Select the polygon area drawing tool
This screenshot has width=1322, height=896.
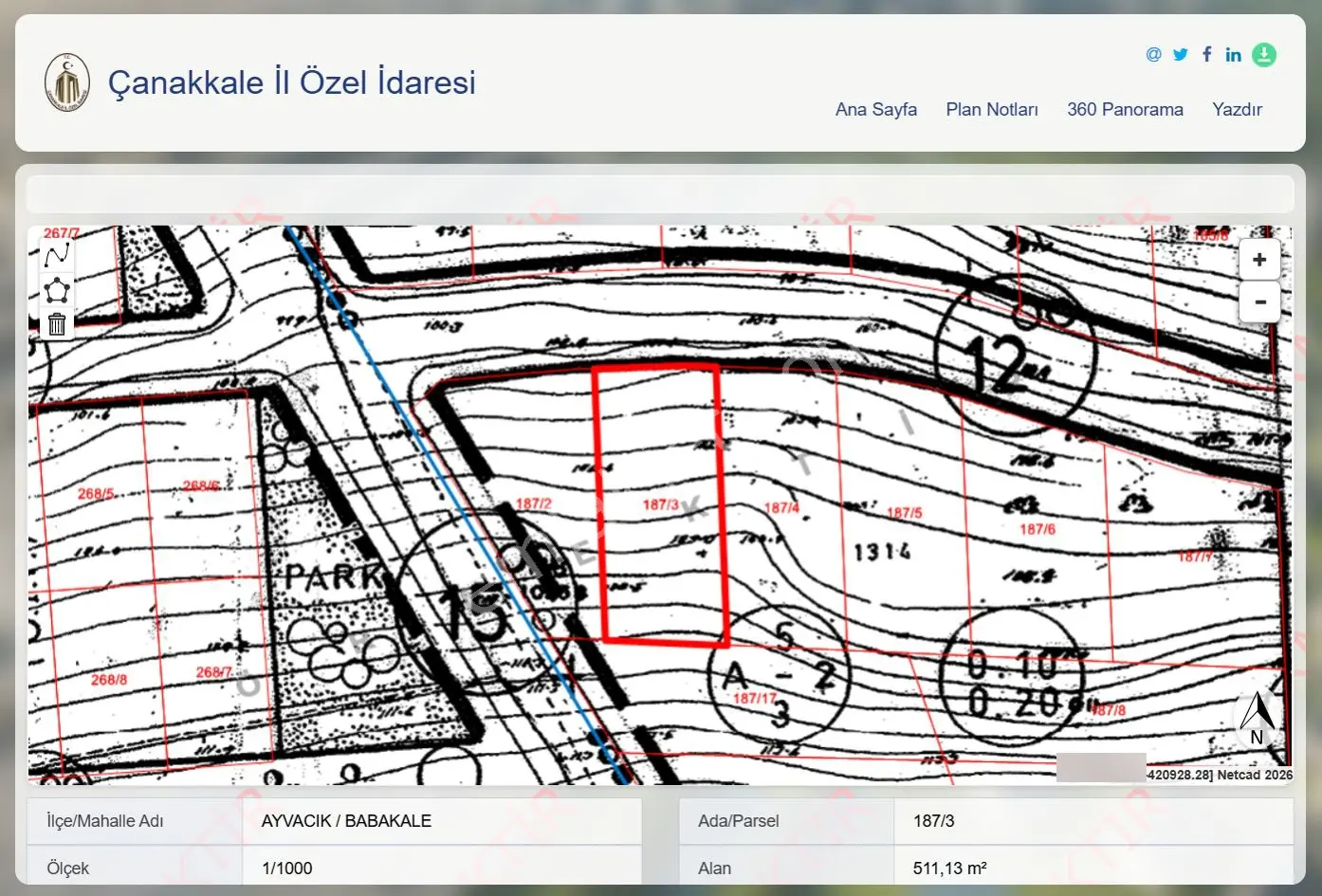pyautogui.click(x=57, y=290)
